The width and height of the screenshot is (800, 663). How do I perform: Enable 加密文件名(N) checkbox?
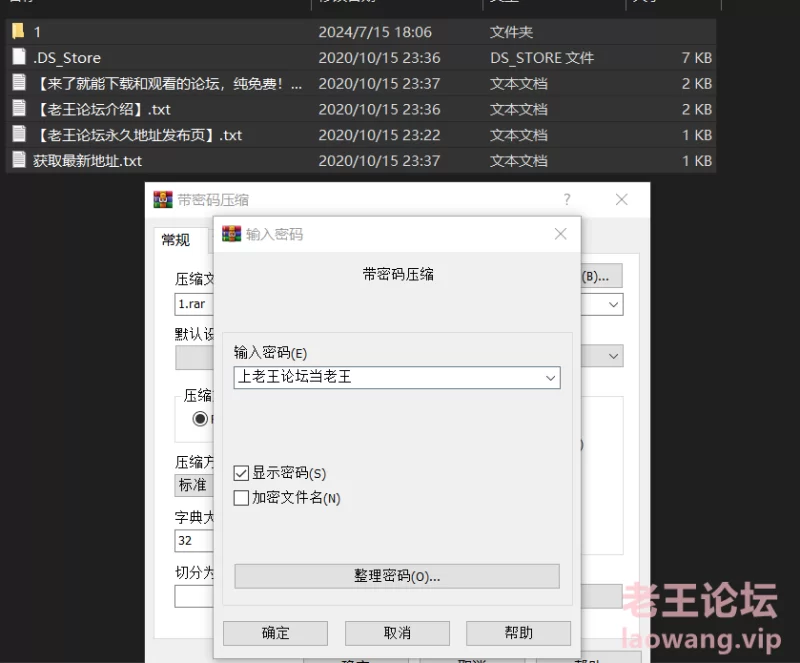click(241, 498)
